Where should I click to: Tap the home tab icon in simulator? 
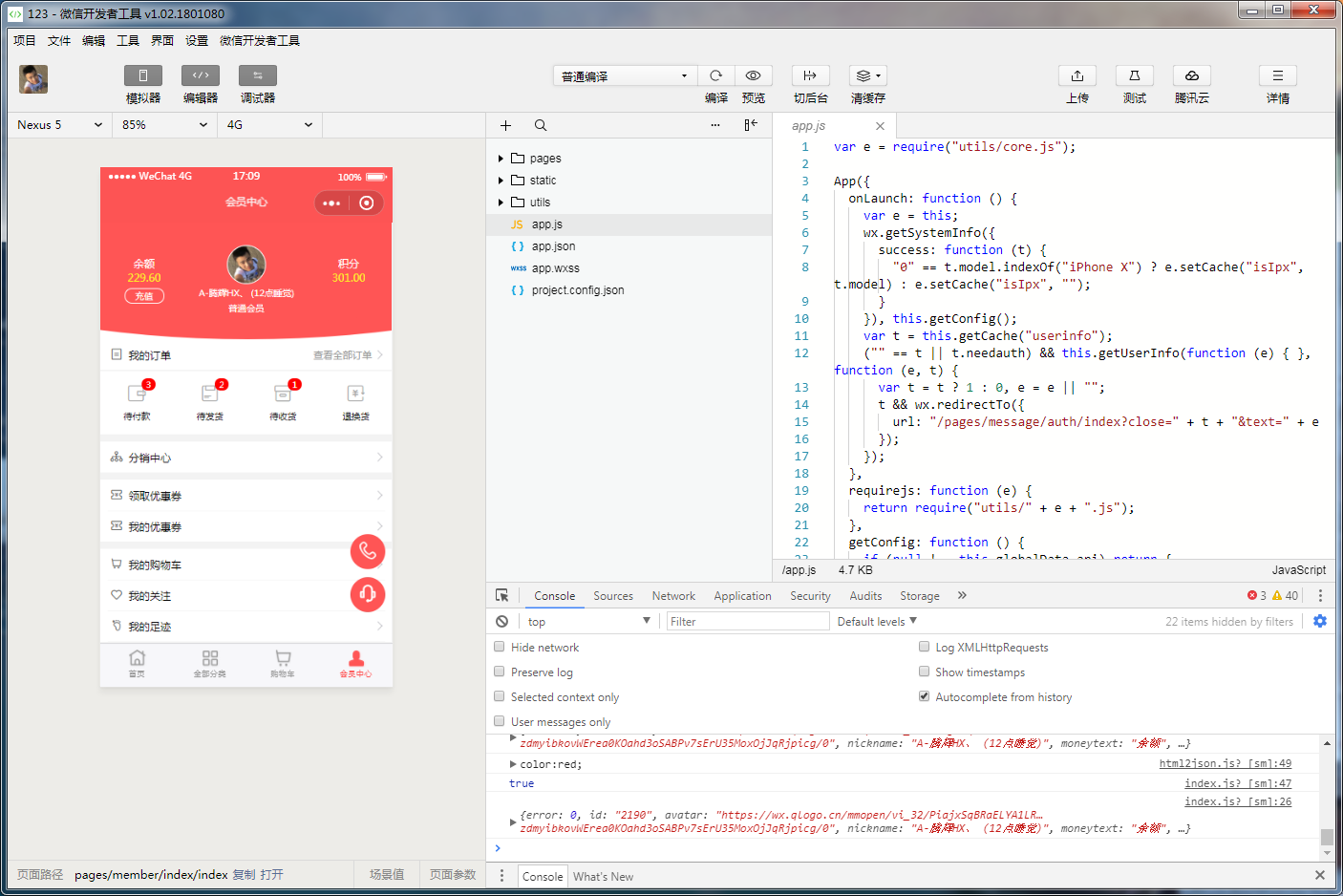137,663
